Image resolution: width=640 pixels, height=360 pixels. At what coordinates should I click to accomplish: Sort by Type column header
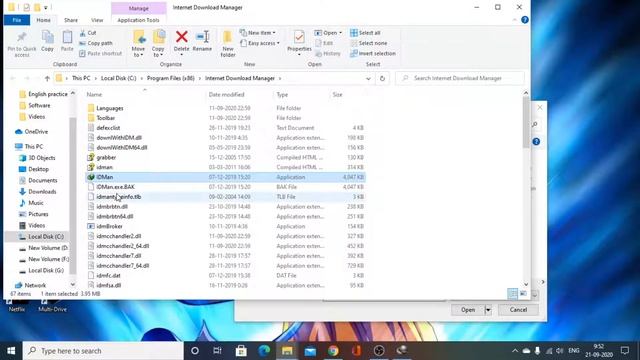click(282, 94)
